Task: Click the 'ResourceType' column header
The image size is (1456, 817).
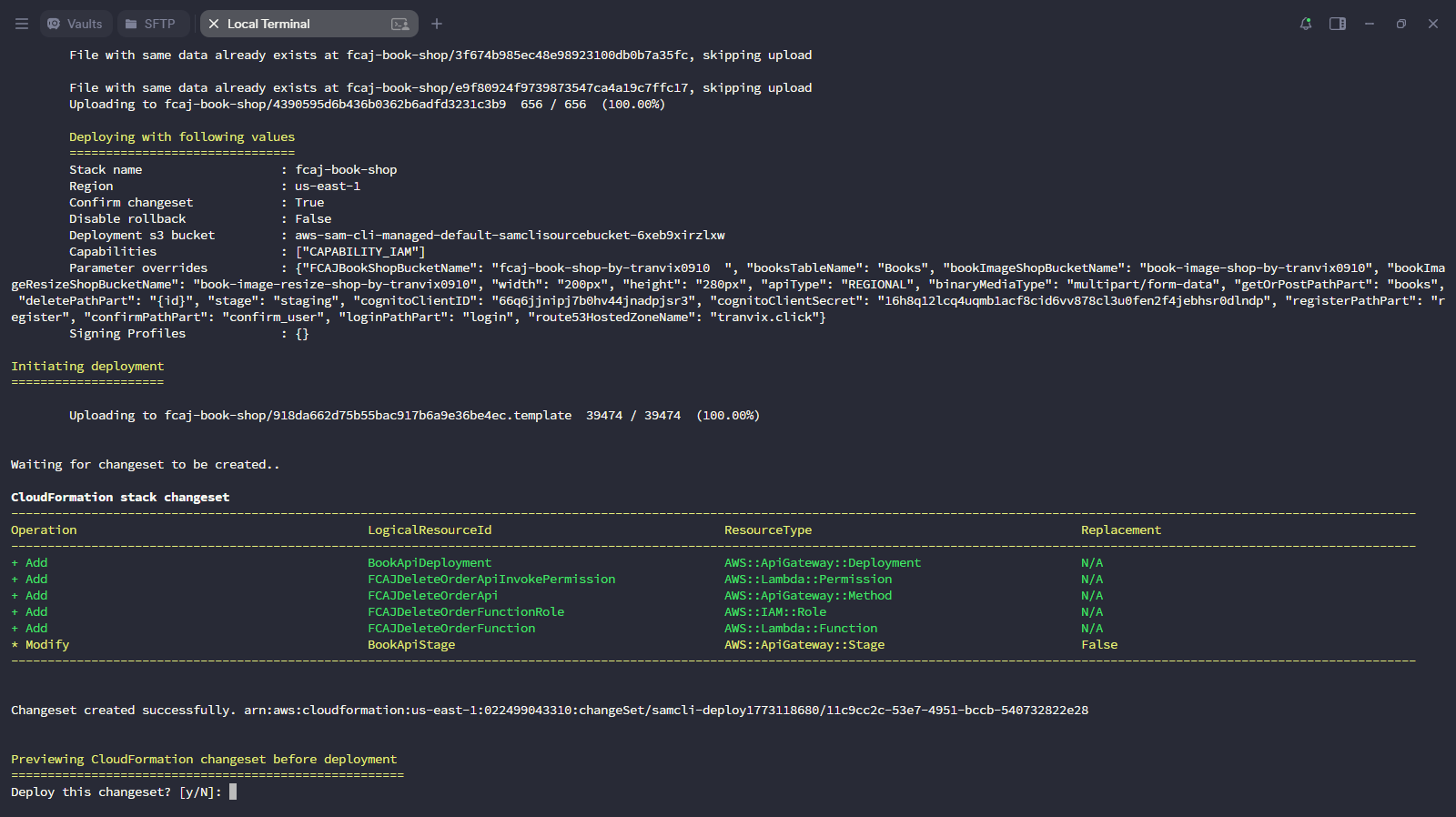Action: coord(768,530)
